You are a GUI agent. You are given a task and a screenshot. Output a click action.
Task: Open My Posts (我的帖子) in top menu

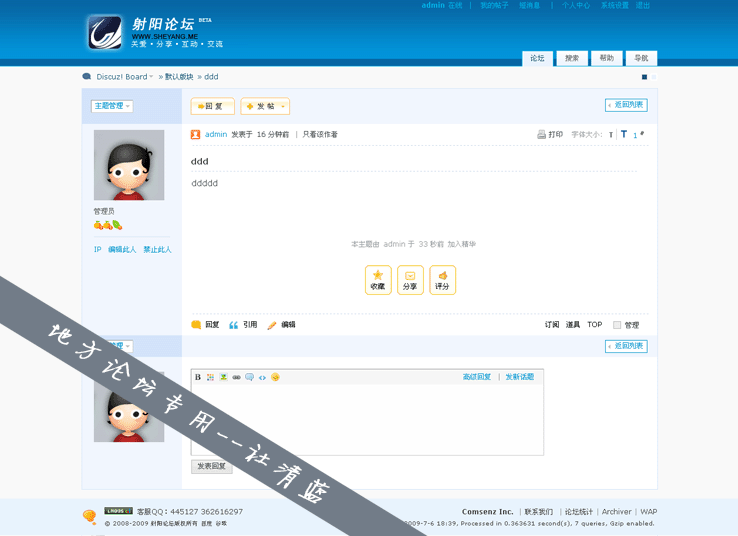494,5
